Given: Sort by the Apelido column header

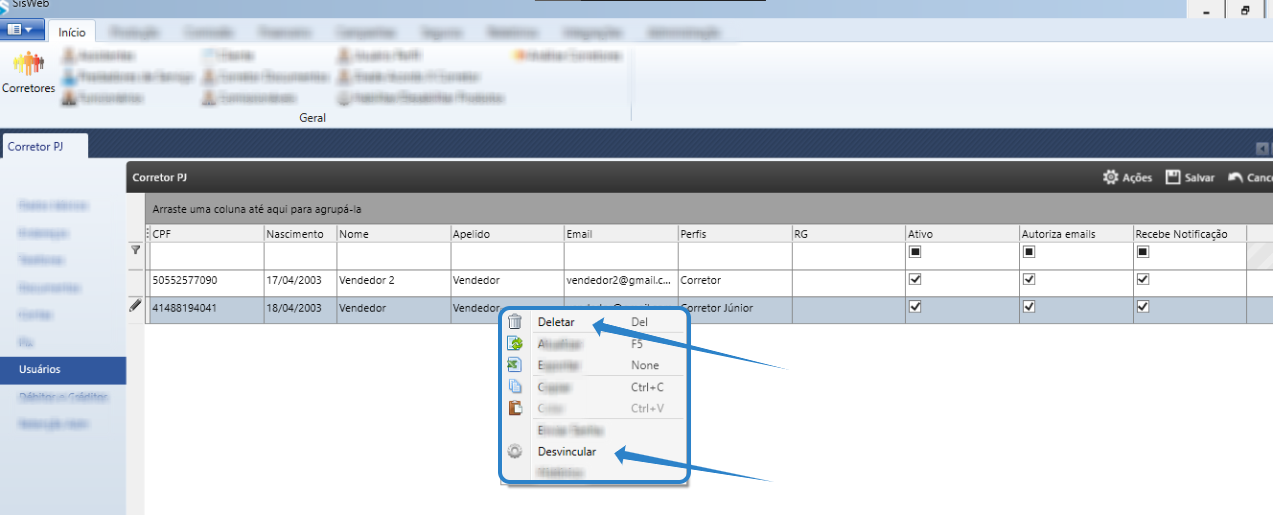Looking at the screenshot, I should tap(507, 234).
